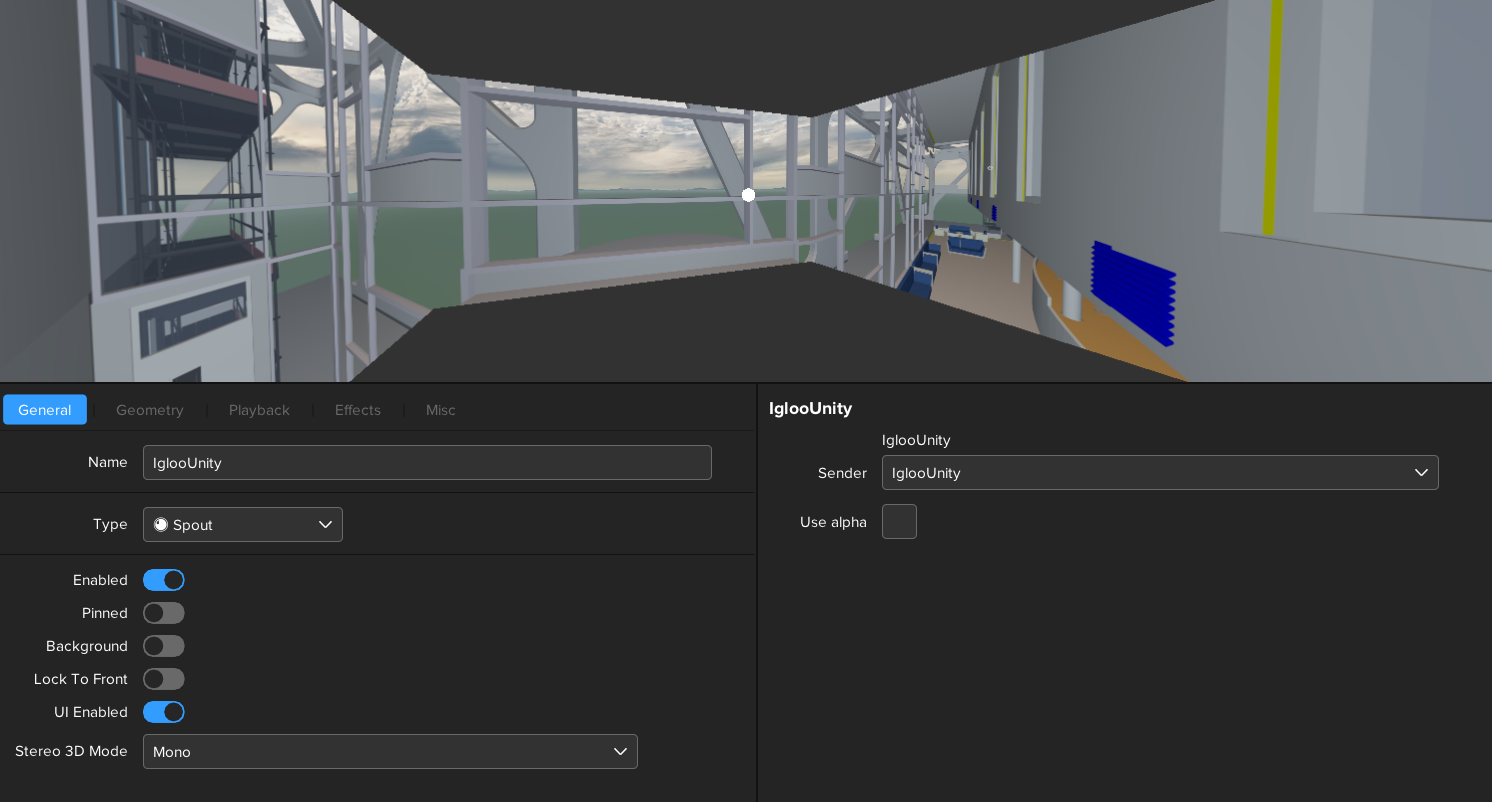Click the bold IglooUnity panel heading
The height and width of the screenshot is (802, 1492).
coord(810,408)
